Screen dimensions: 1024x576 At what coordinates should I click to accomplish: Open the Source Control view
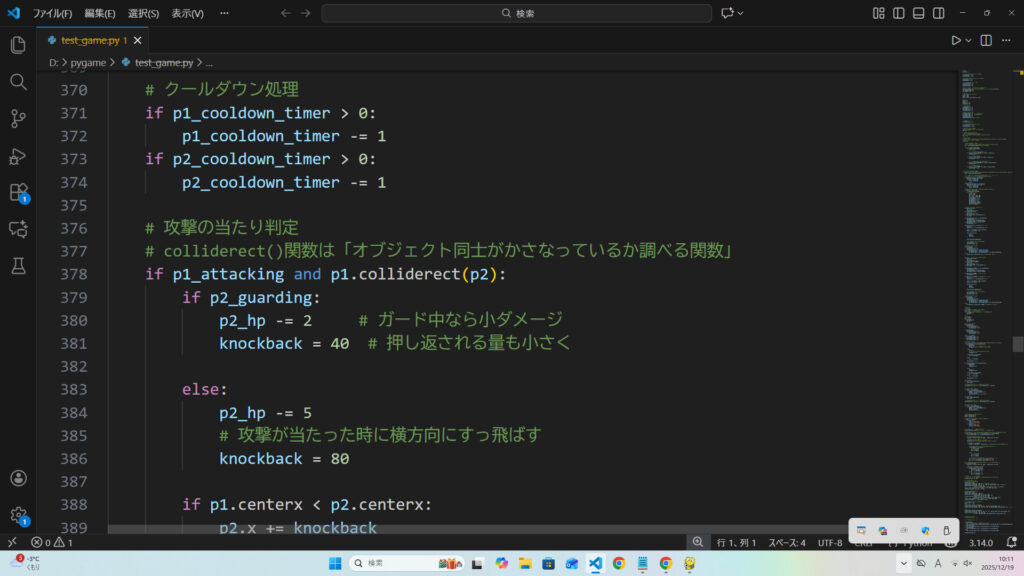pos(18,119)
